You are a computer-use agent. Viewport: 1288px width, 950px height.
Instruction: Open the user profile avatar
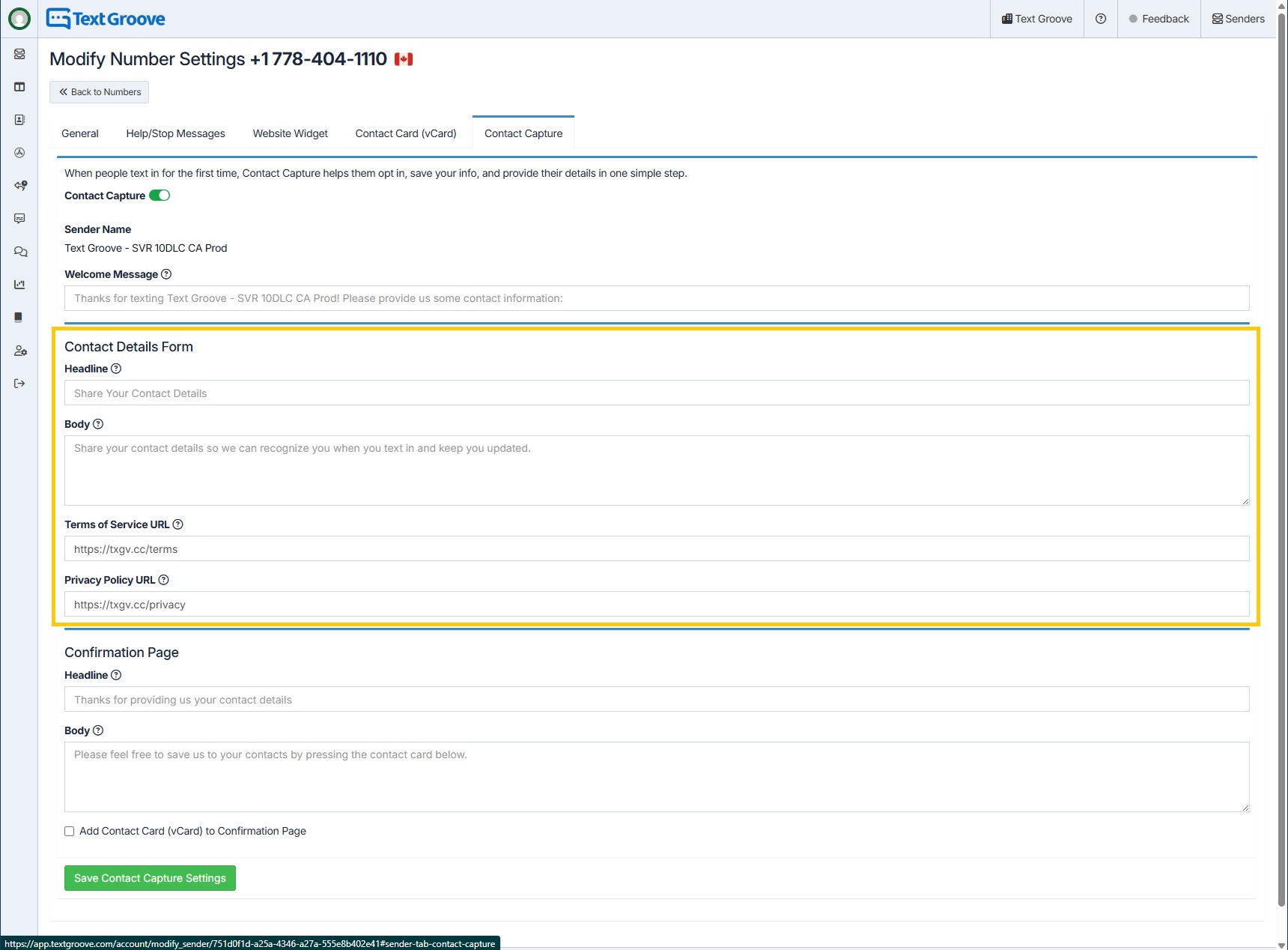point(19,19)
